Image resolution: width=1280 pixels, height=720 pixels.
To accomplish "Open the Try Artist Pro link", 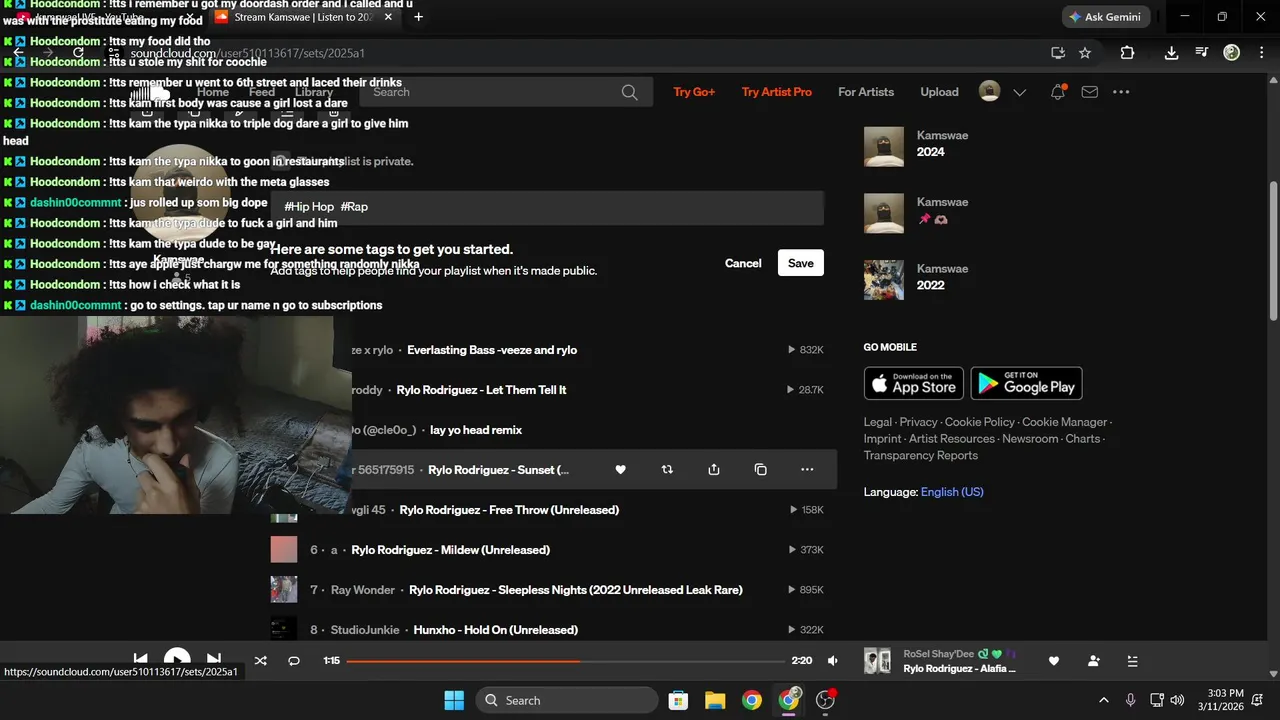I will pos(777,92).
